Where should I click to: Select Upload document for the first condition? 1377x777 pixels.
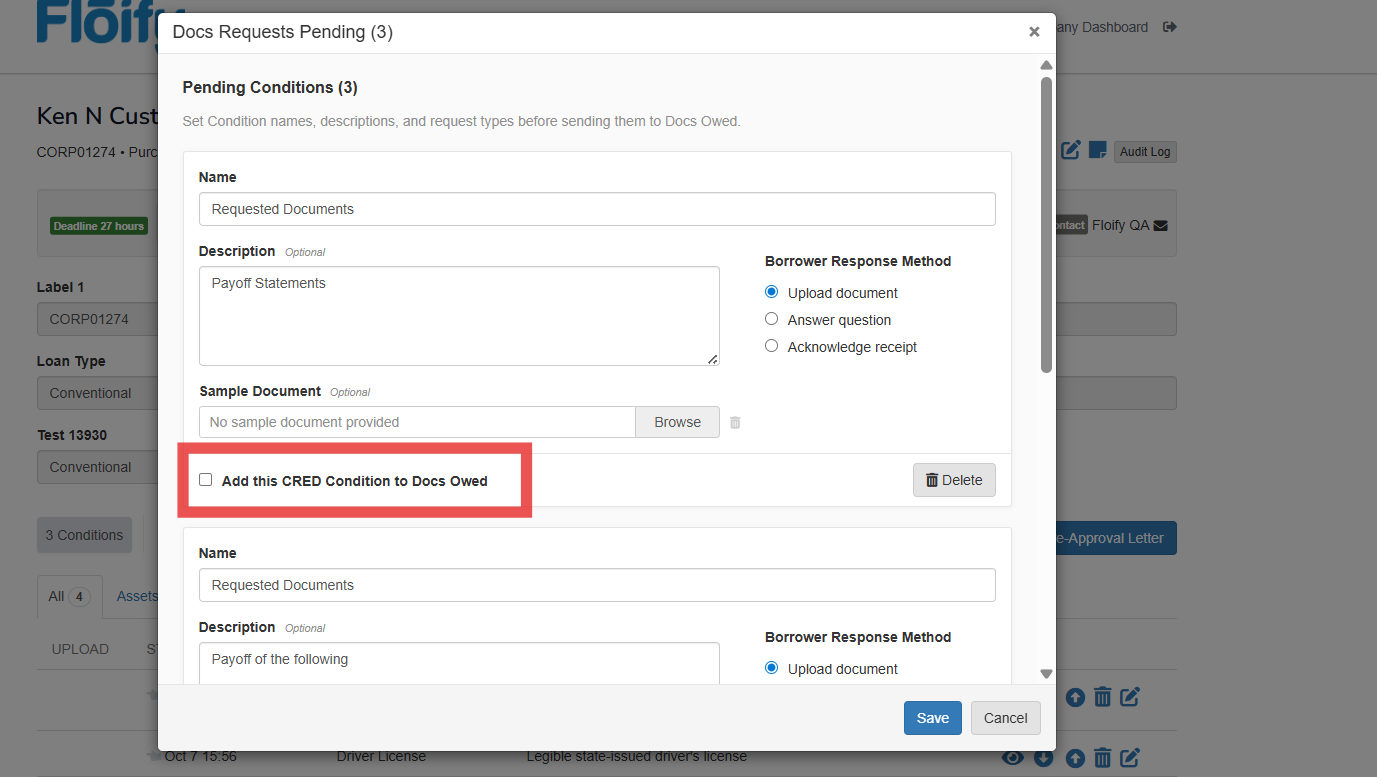click(771, 292)
